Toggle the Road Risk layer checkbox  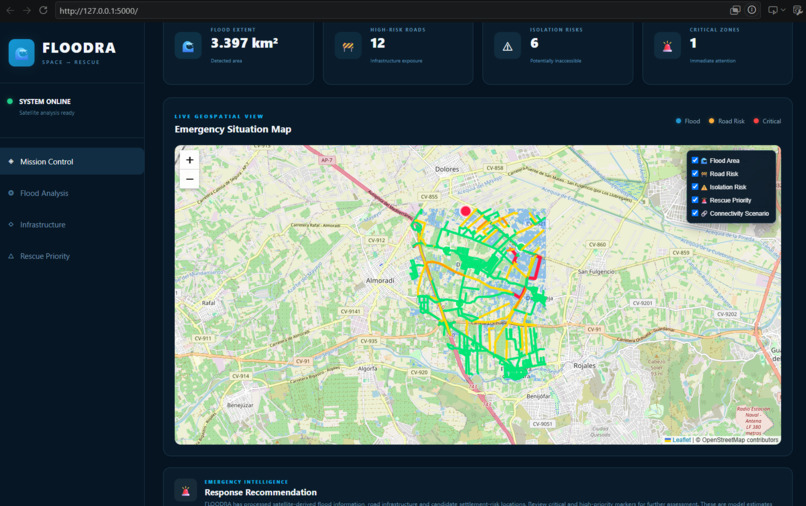pyautogui.click(x=695, y=174)
